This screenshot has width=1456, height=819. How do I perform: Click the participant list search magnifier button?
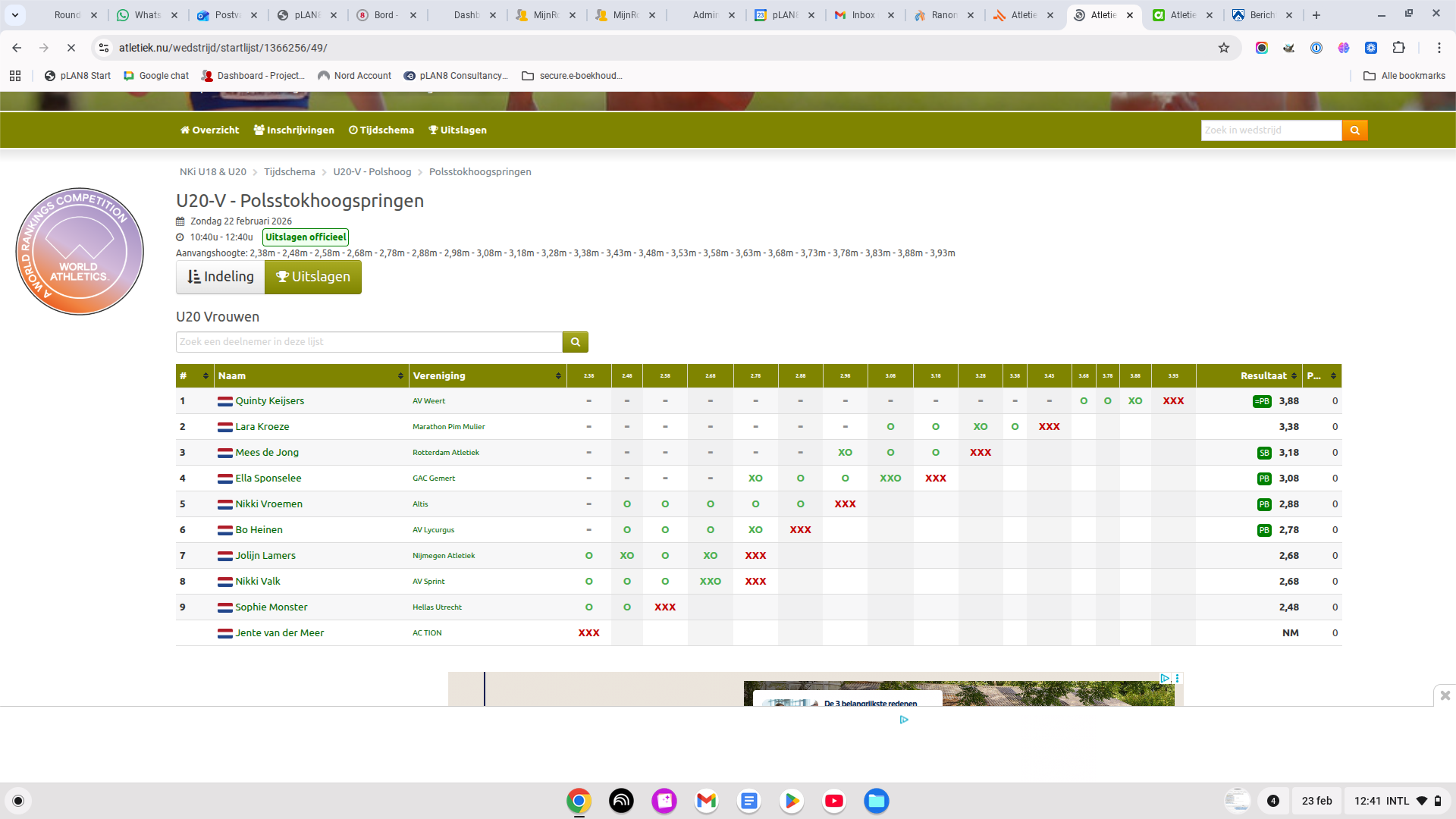pyautogui.click(x=575, y=342)
